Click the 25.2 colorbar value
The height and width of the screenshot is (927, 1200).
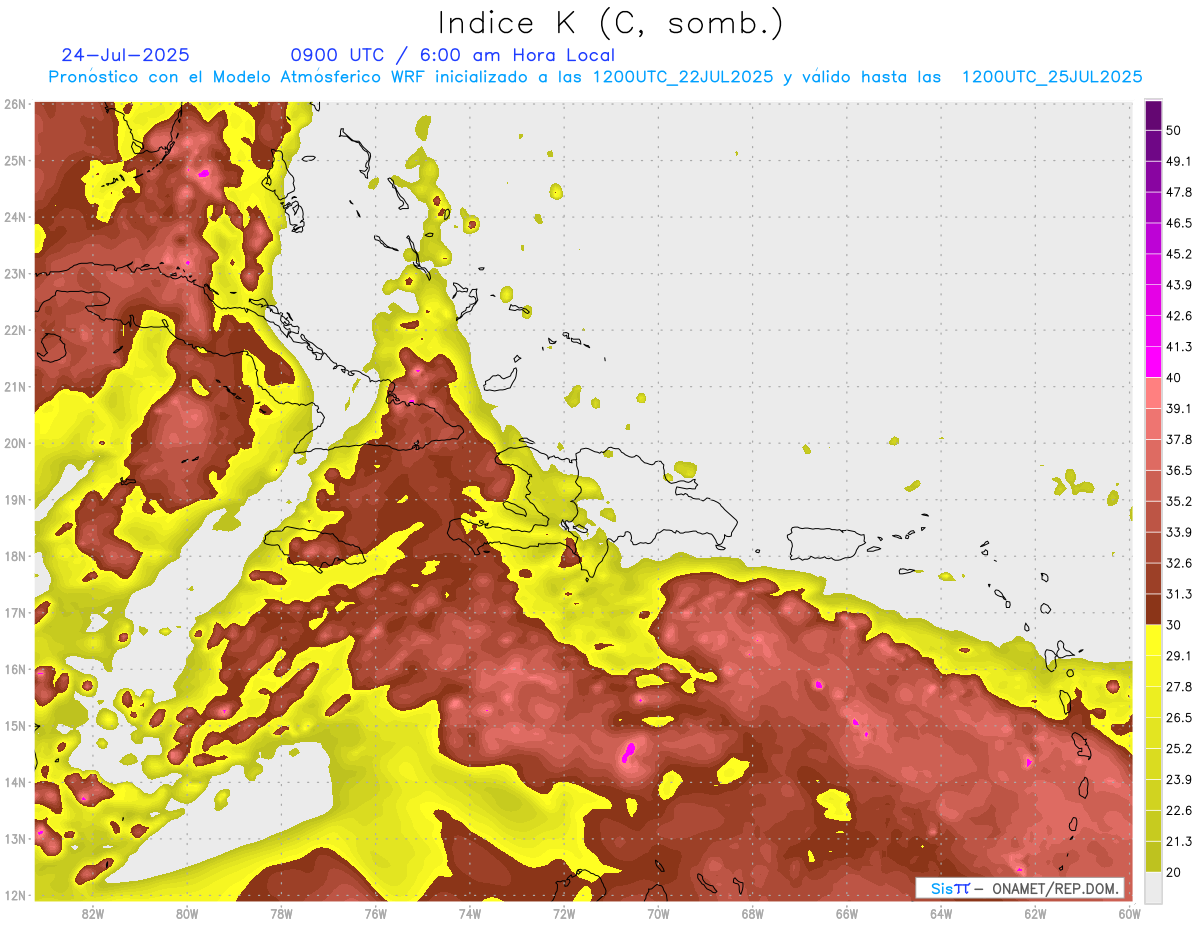point(1179,749)
